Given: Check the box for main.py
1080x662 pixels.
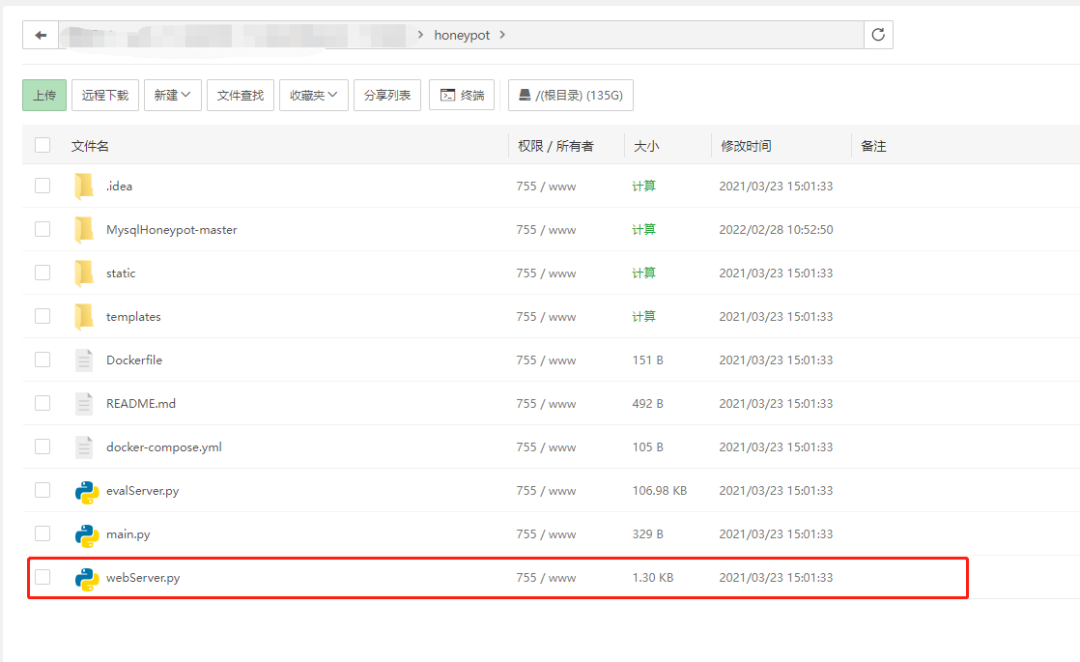Looking at the screenshot, I should click(x=43, y=534).
